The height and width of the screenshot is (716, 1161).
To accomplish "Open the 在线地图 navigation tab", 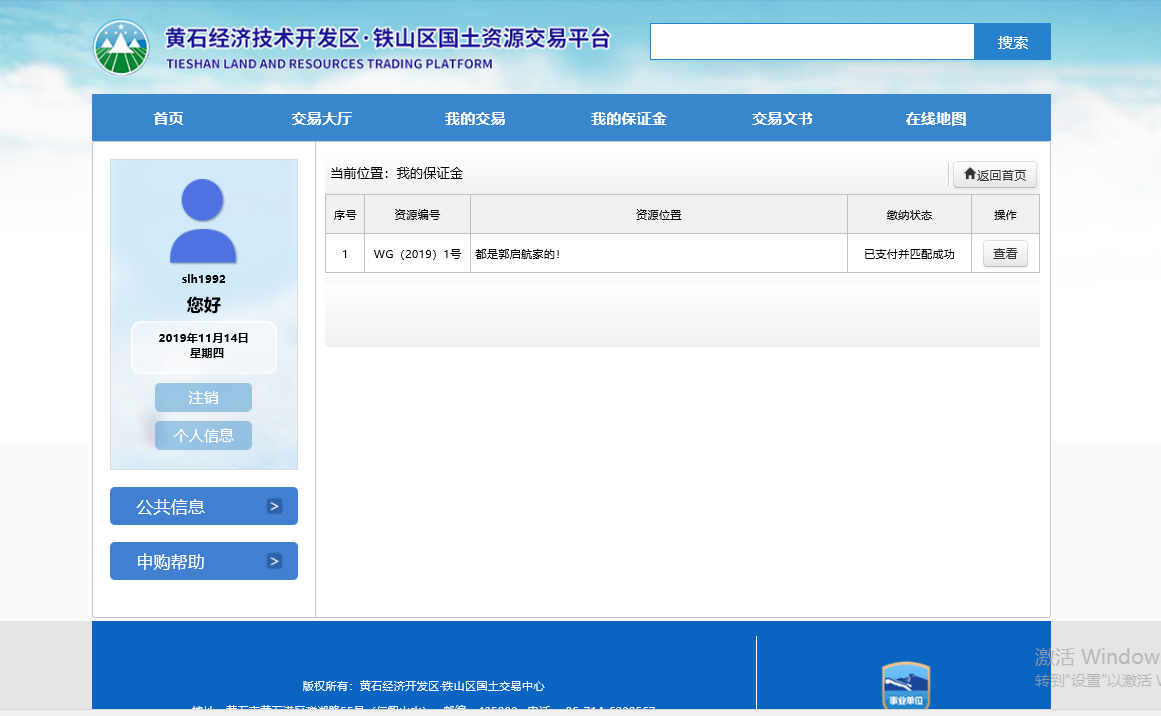I will pos(935,119).
